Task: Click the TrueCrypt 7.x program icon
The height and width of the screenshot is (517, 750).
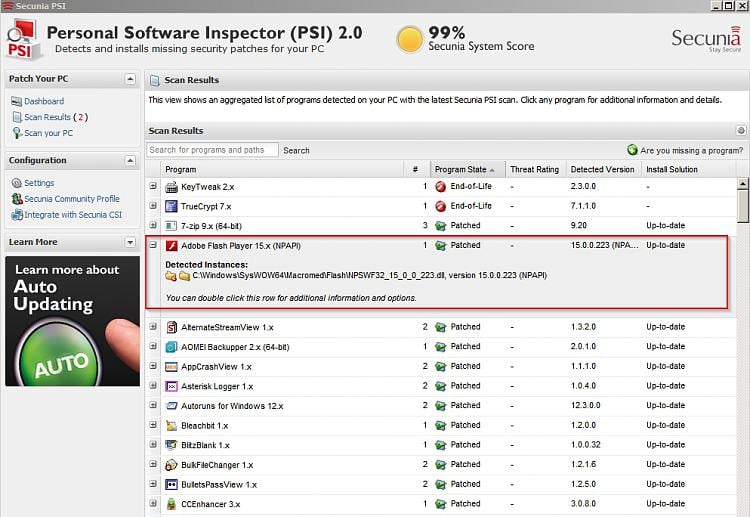Action: 171,206
